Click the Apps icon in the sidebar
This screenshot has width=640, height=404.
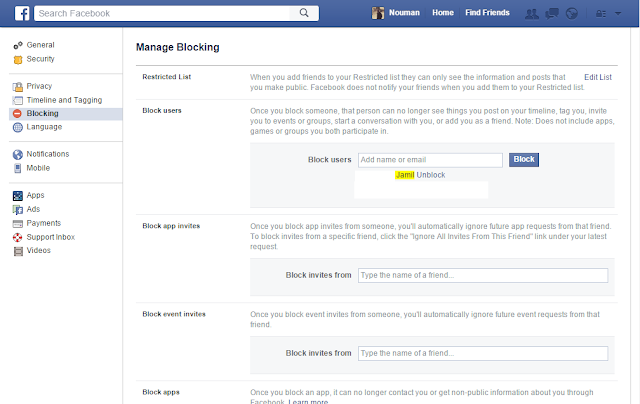coord(18,196)
